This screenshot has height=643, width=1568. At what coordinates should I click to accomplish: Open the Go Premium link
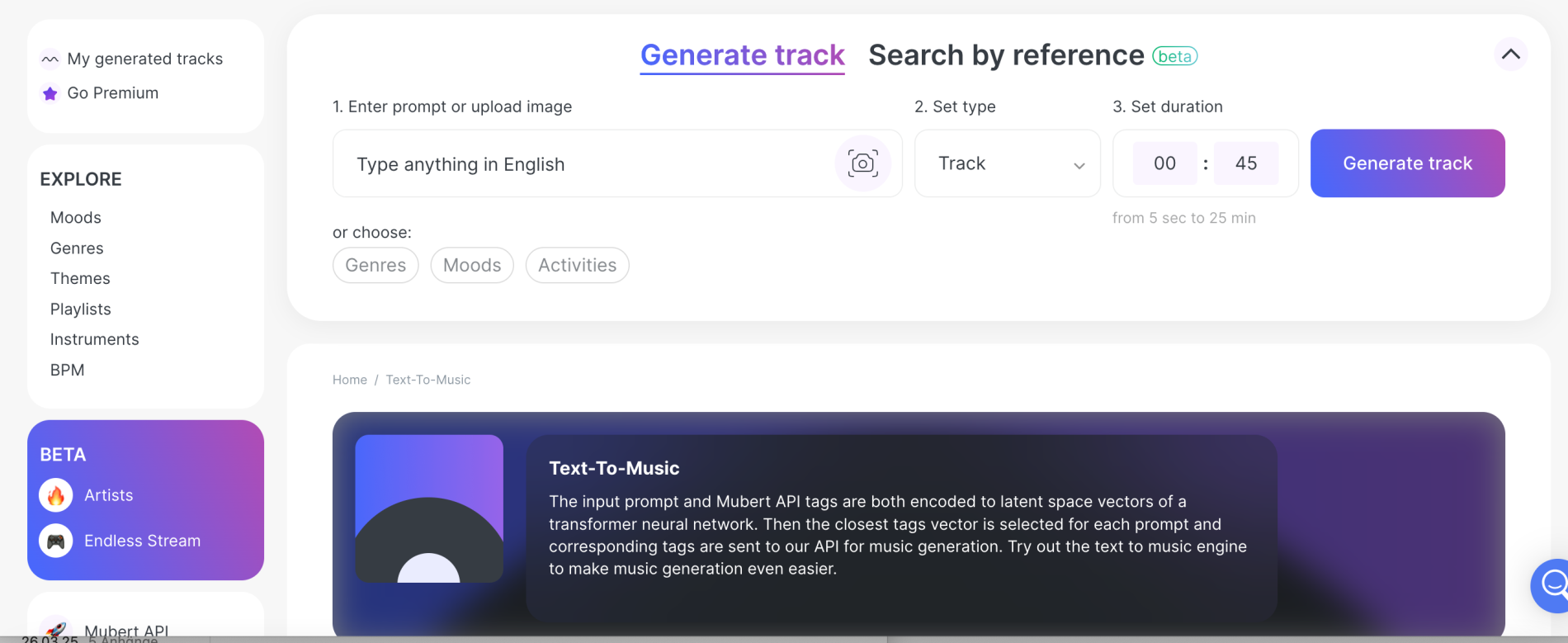113,93
